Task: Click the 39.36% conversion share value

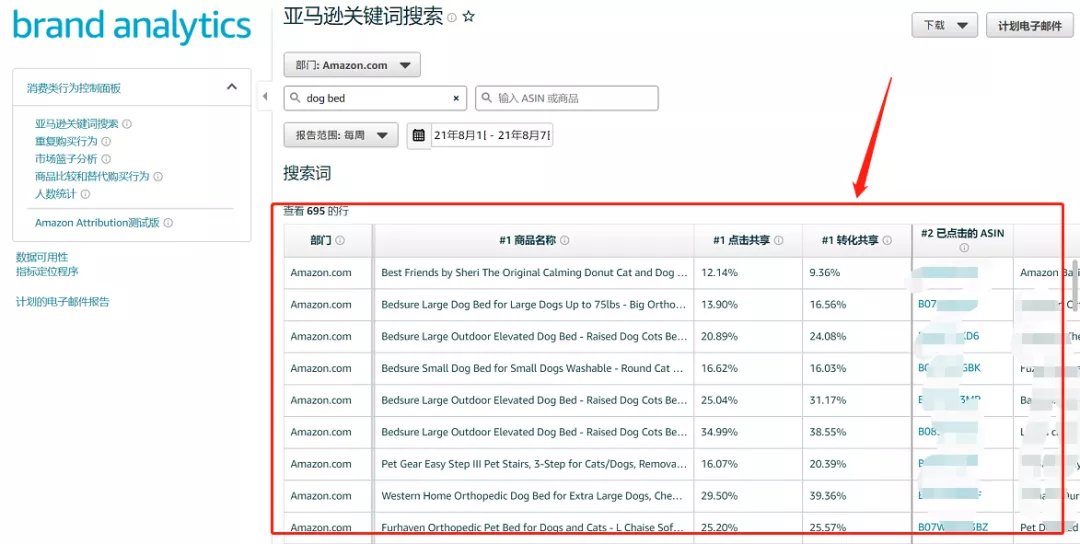Action: 828,496
